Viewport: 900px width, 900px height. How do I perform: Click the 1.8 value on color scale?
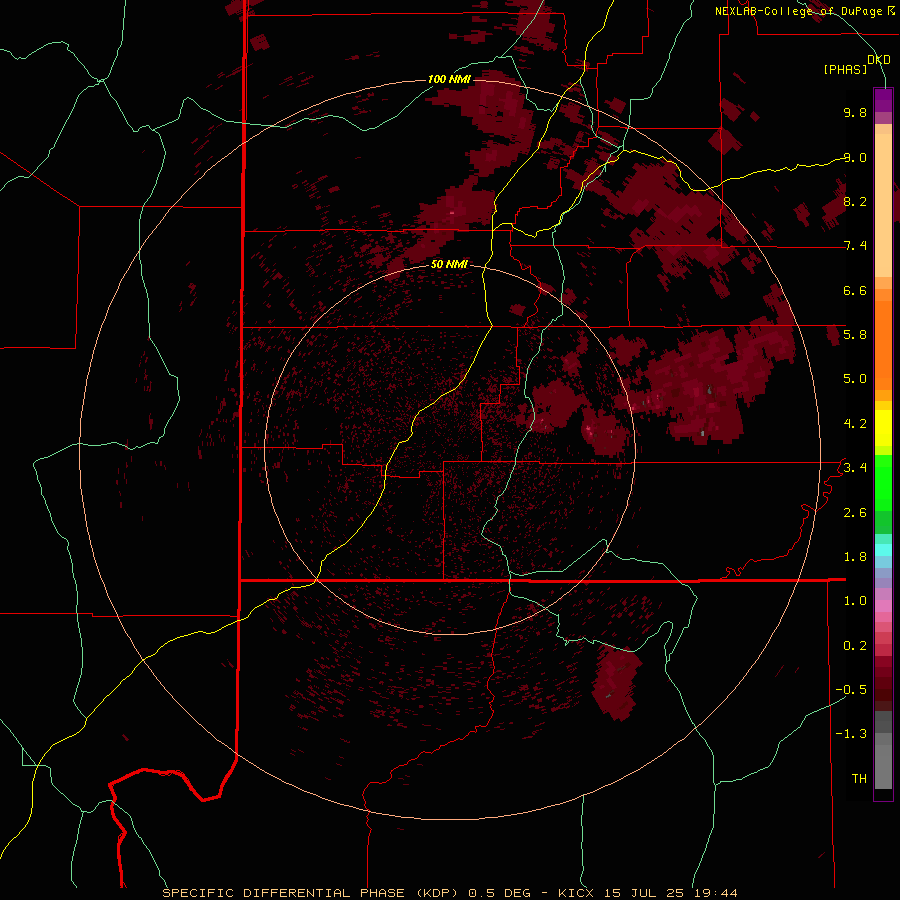[855, 557]
